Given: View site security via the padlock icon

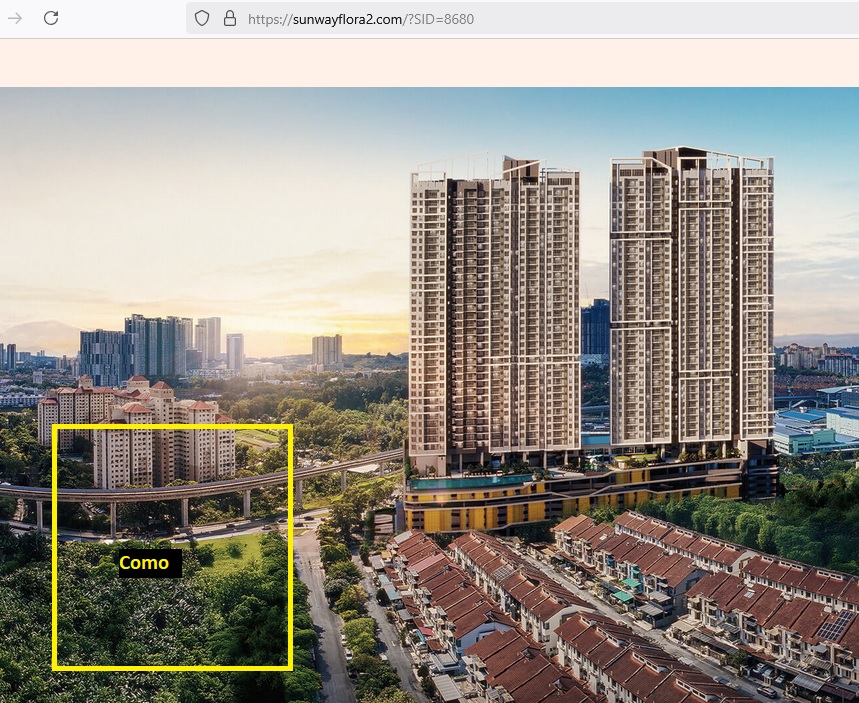Looking at the screenshot, I should (x=229, y=18).
